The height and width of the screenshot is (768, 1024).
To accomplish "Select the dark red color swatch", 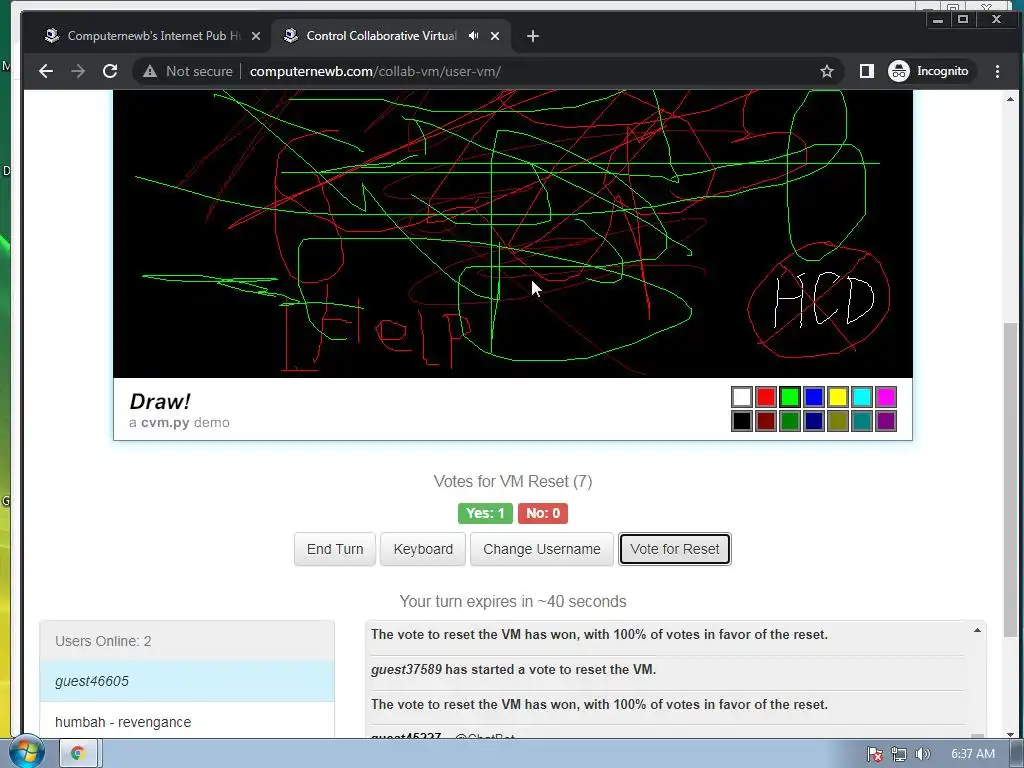I will pyautogui.click(x=765, y=421).
